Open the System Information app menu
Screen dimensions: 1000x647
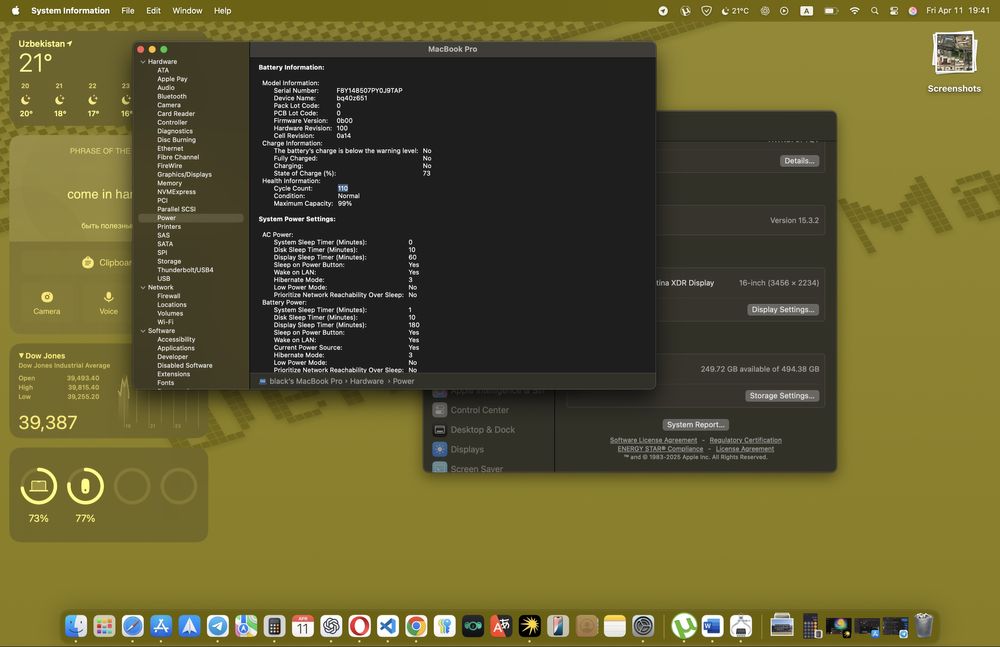pyautogui.click(x=70, y=11)
